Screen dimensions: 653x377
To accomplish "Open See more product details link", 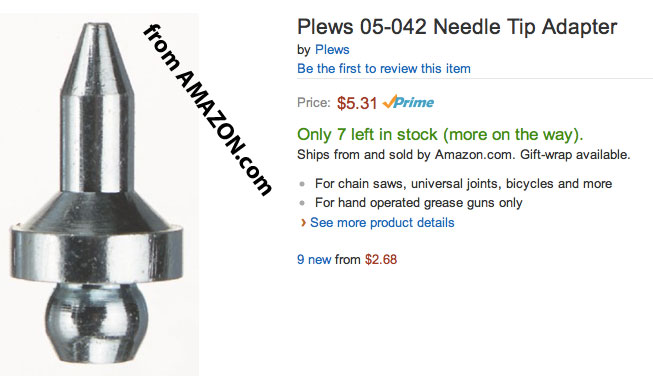I will (x=382, y=222).
